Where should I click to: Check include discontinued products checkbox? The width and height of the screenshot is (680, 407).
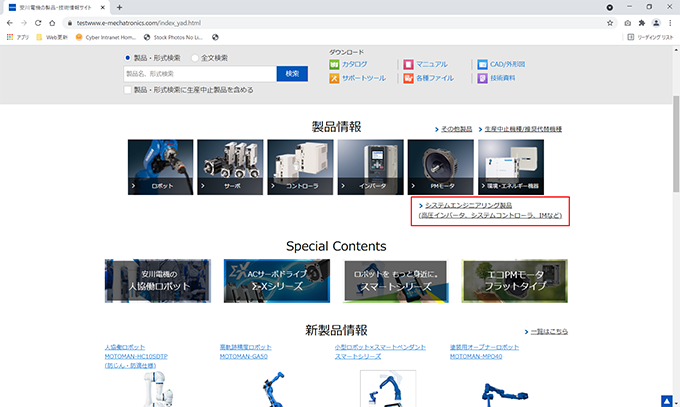(128, 90)
